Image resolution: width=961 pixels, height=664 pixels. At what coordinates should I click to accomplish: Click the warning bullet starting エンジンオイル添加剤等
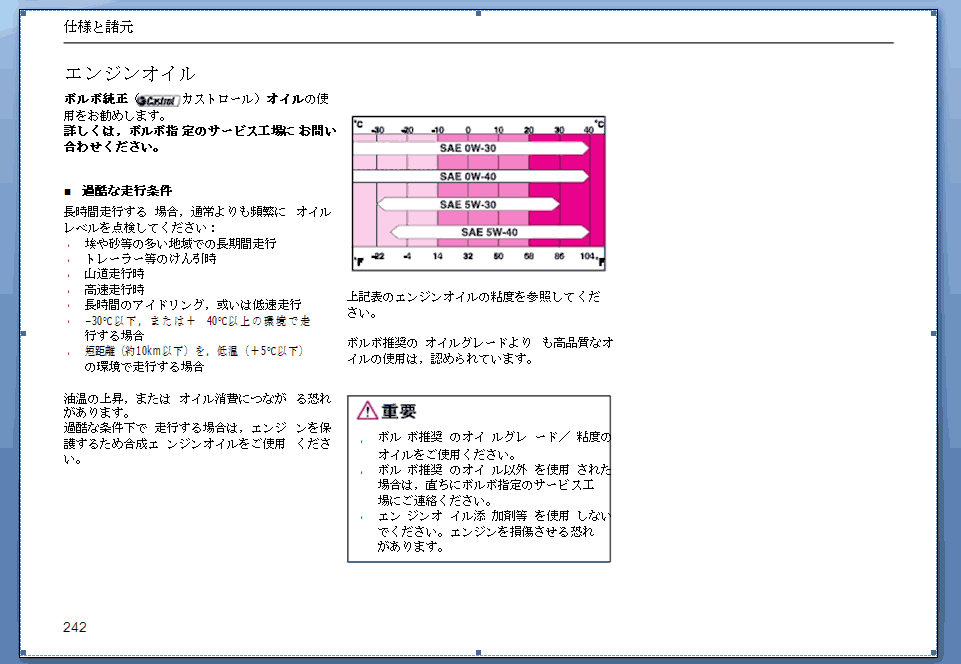tap(494, 531)
